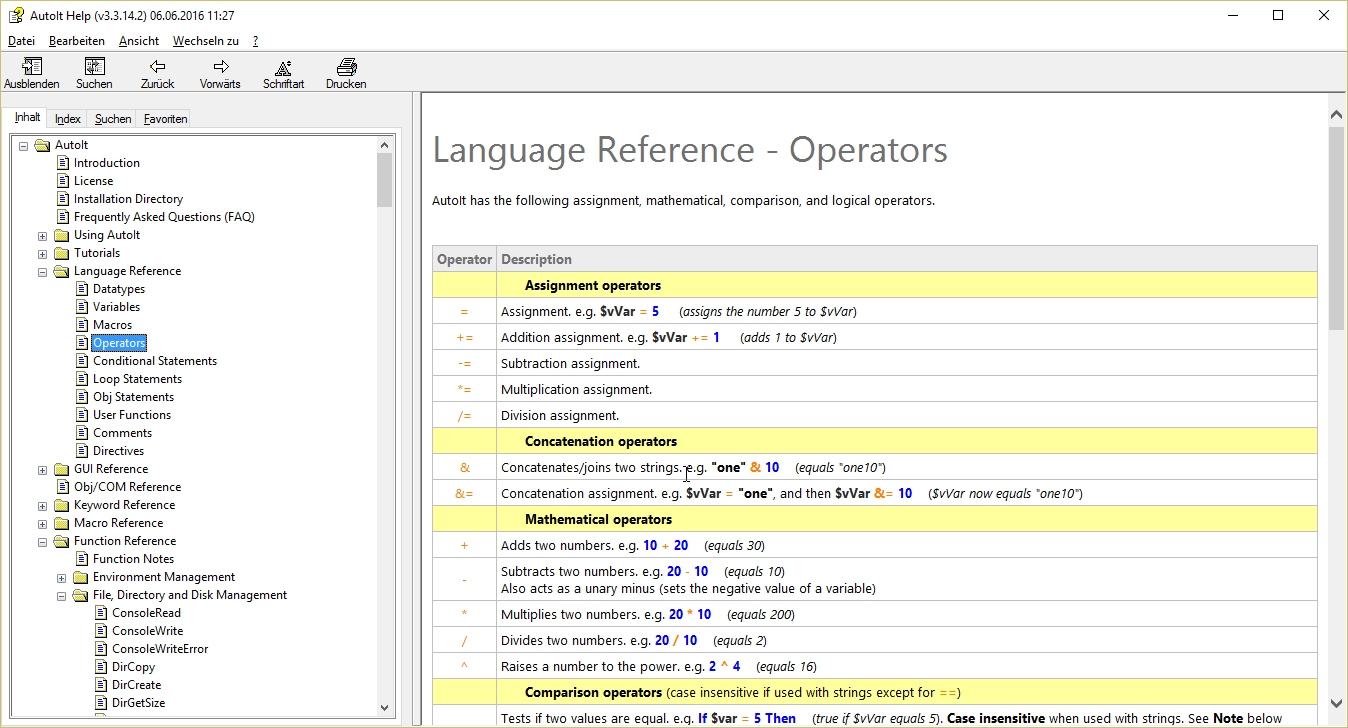Open the Obj/COM Reference topic
Screen dimensions: 1348x728
pyautogui.click(x=127, y=487)
